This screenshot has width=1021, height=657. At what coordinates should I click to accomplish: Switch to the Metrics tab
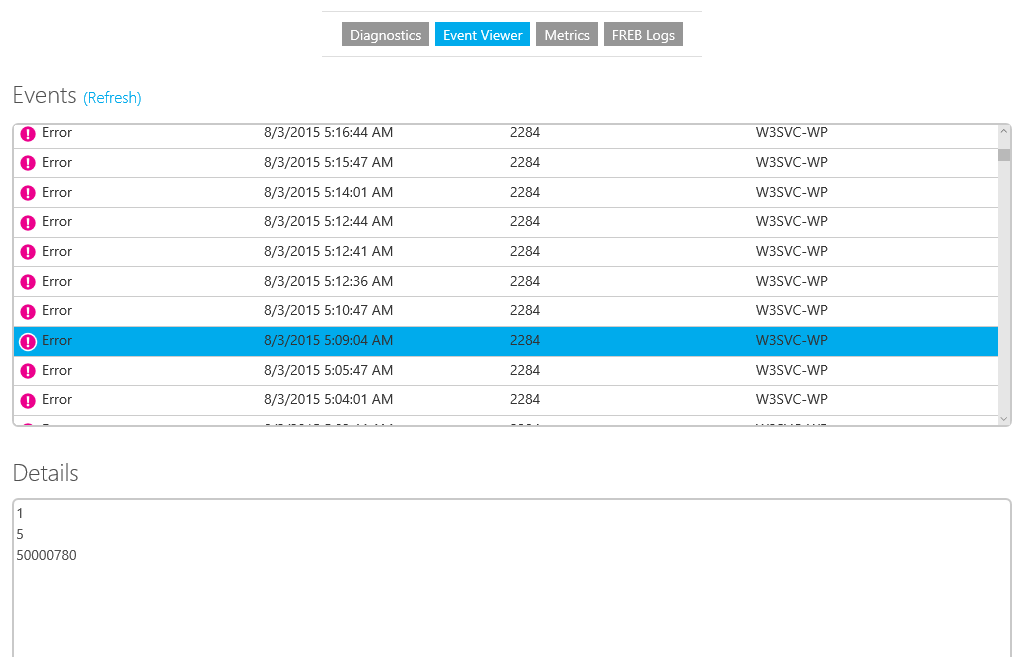click(x=567, y=35)
